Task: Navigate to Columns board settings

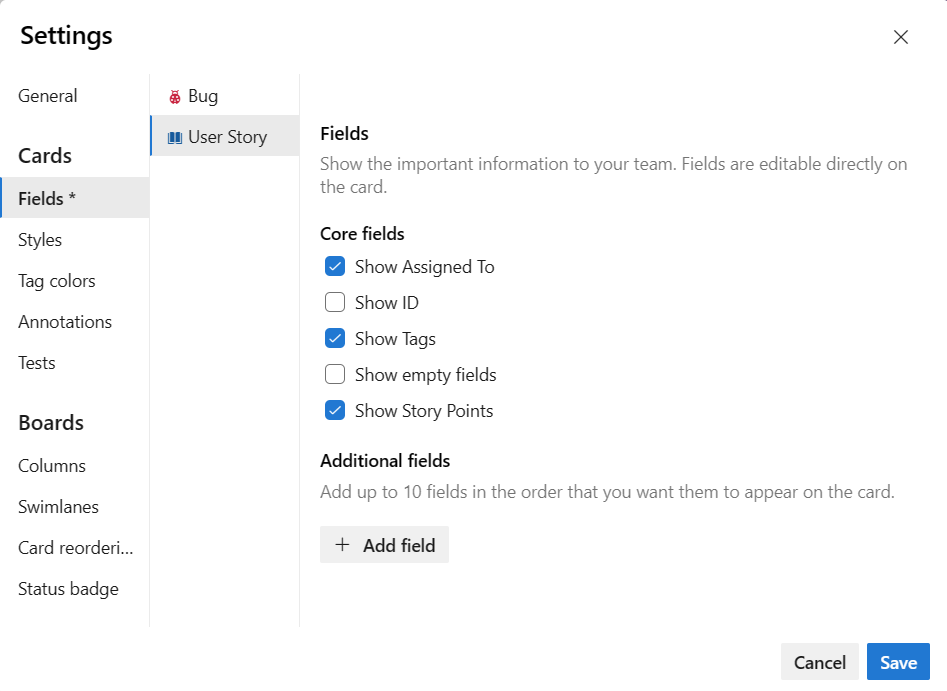Action: (52, 466)
